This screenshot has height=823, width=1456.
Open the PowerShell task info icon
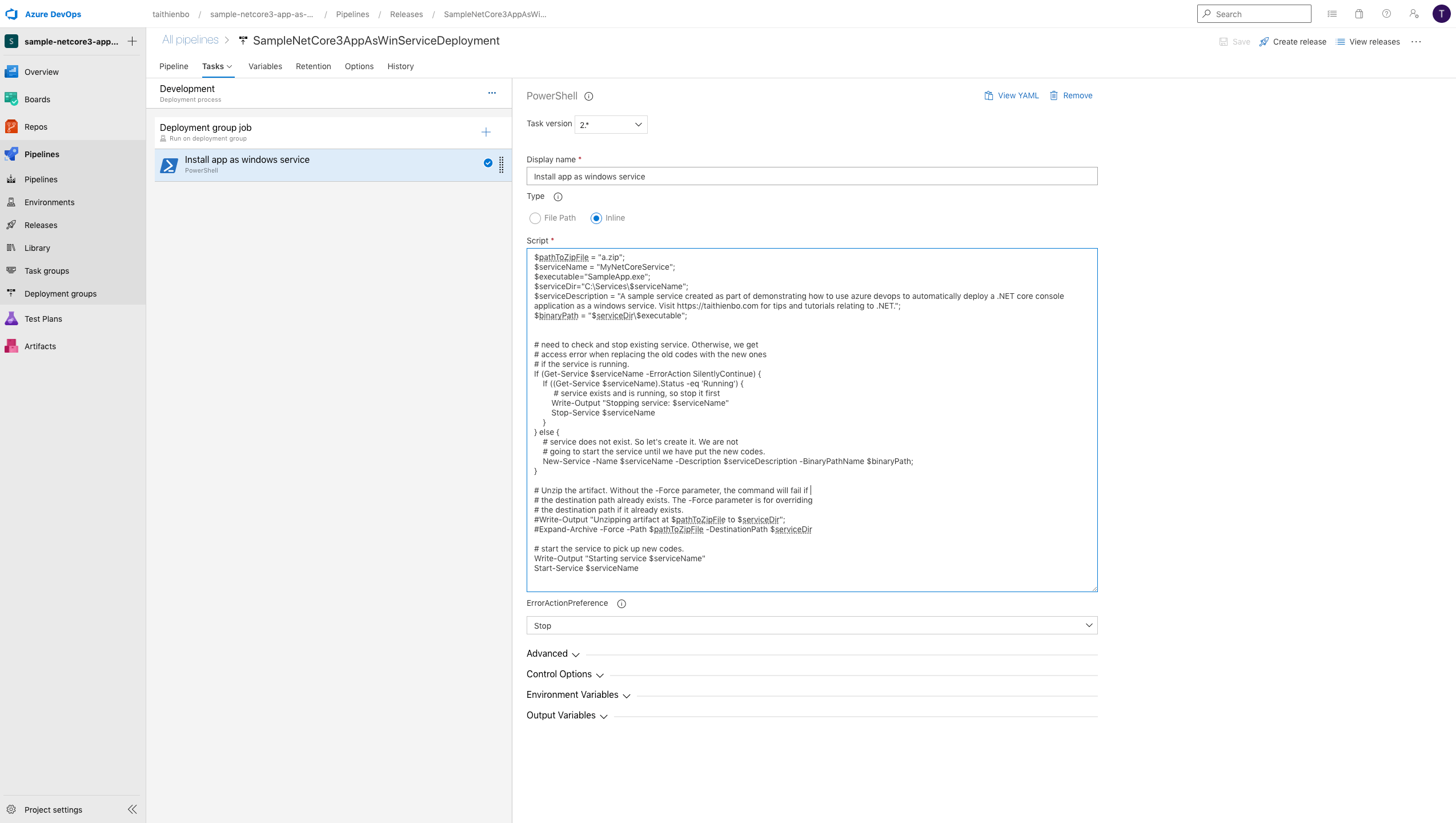tap(588, 97)
